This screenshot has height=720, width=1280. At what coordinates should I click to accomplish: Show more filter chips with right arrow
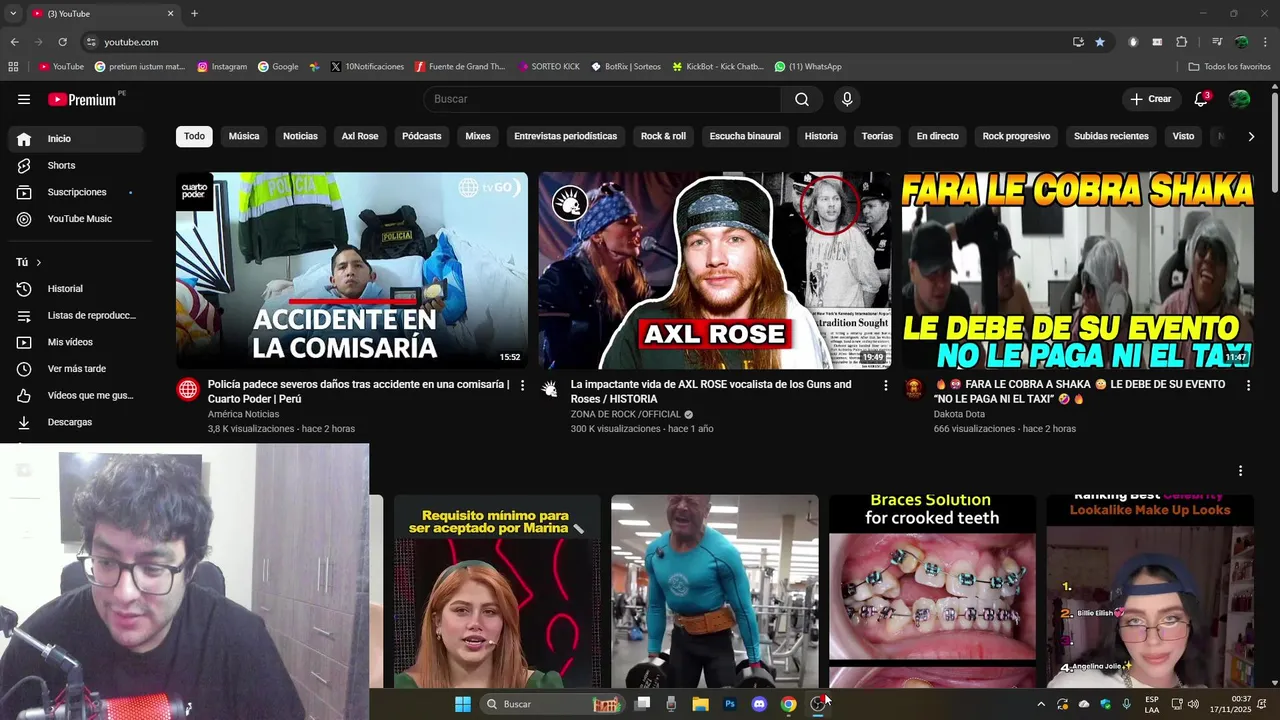1251,136
